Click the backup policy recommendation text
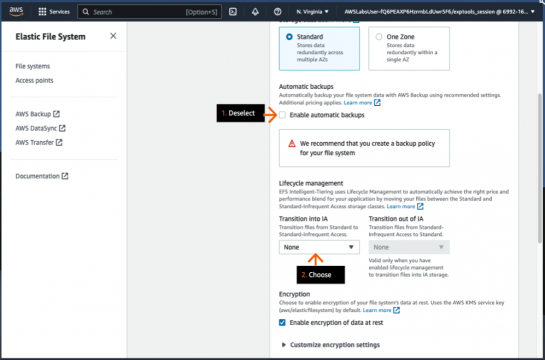Screen dimensions: 545x360 coord(367,148)
